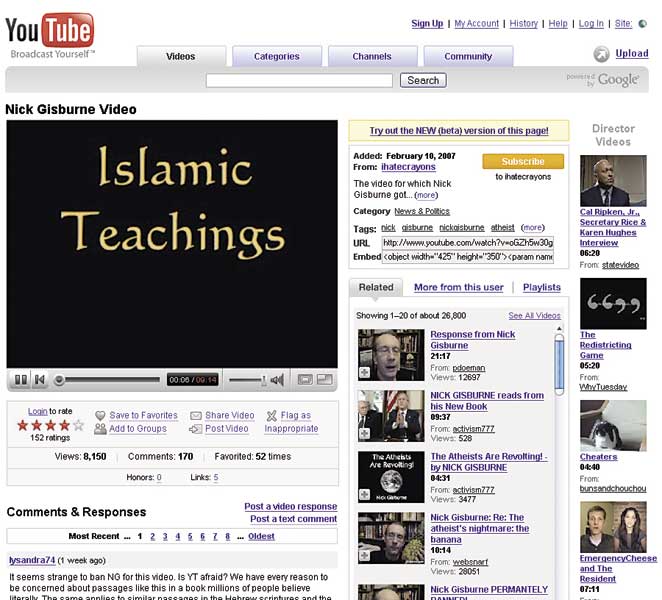Add The Atheists Are Revolting to QuickList
Image resolution: width=662 pixels, height=600 pixels.
364,494
